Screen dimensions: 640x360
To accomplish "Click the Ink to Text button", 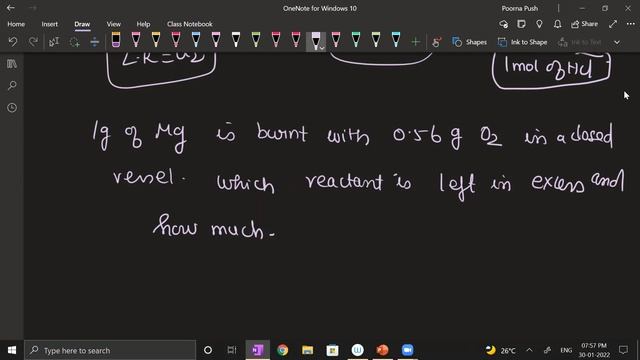I will tap(580, 42).
